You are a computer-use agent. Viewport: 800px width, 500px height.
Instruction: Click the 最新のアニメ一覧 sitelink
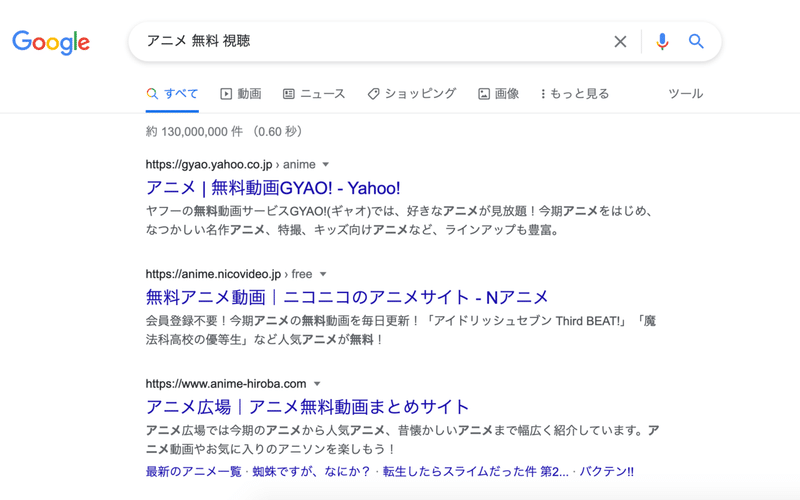click(193, 471)
